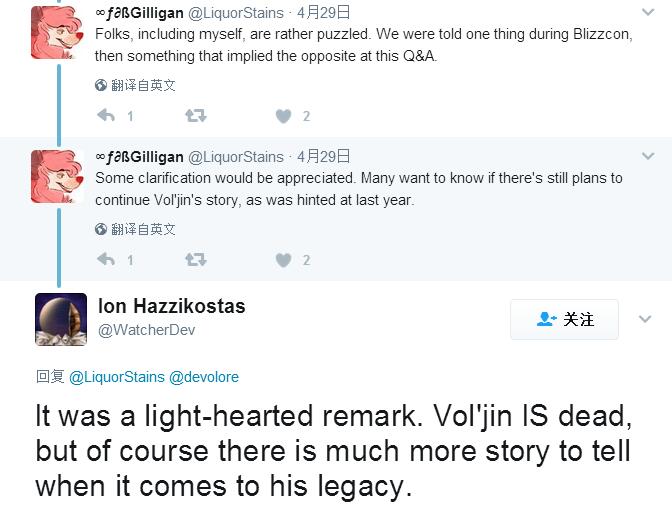Click globe icon on first tweet translation
The image size is (672, 511).
coord(101,86)
